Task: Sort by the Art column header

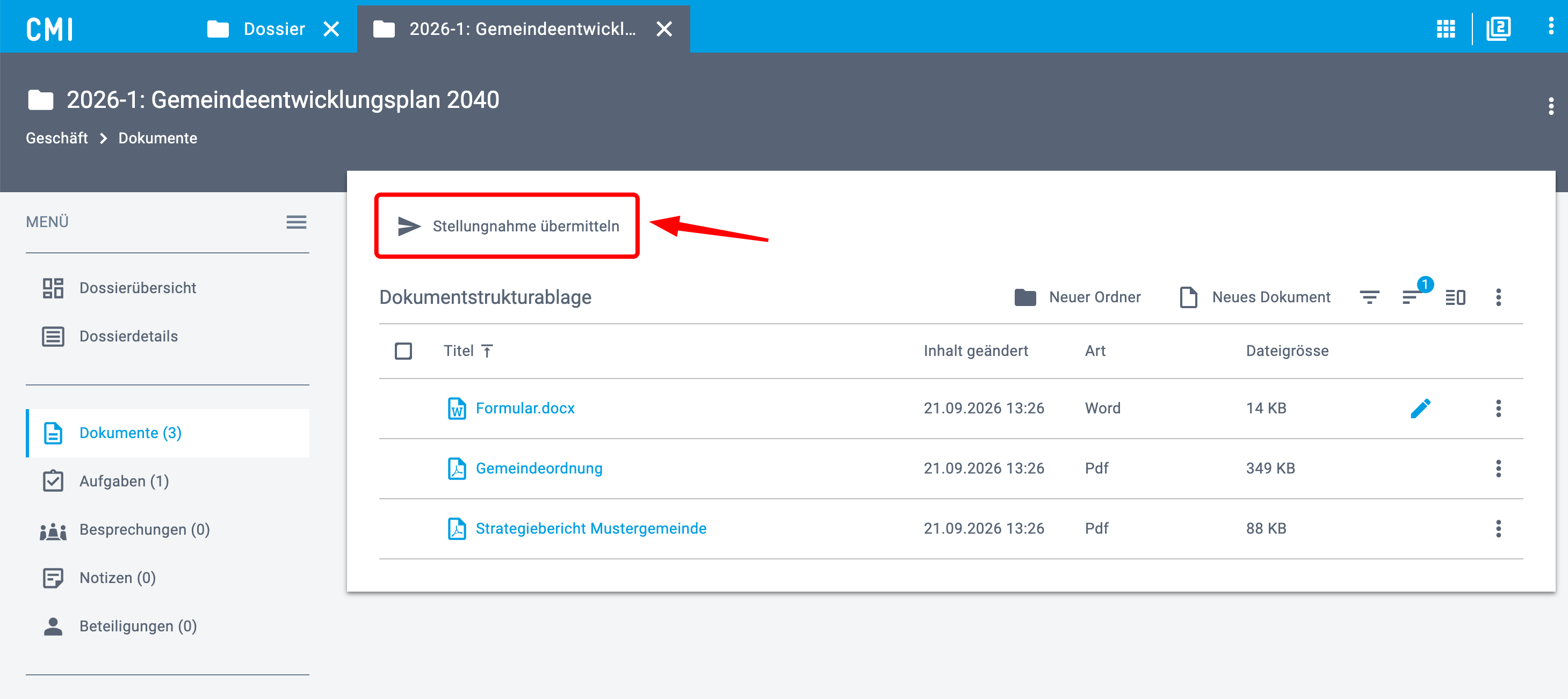Action: coord(1095,351)
